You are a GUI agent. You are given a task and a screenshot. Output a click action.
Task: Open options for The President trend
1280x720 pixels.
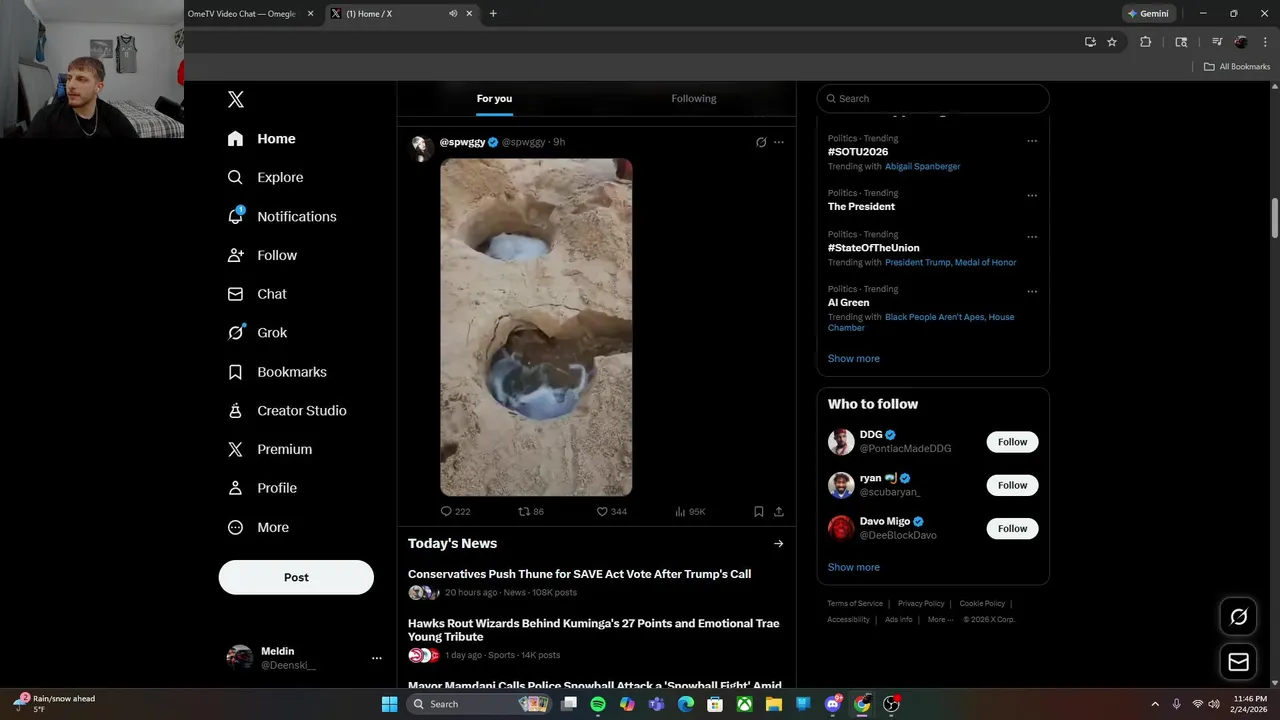[1032, 195]
